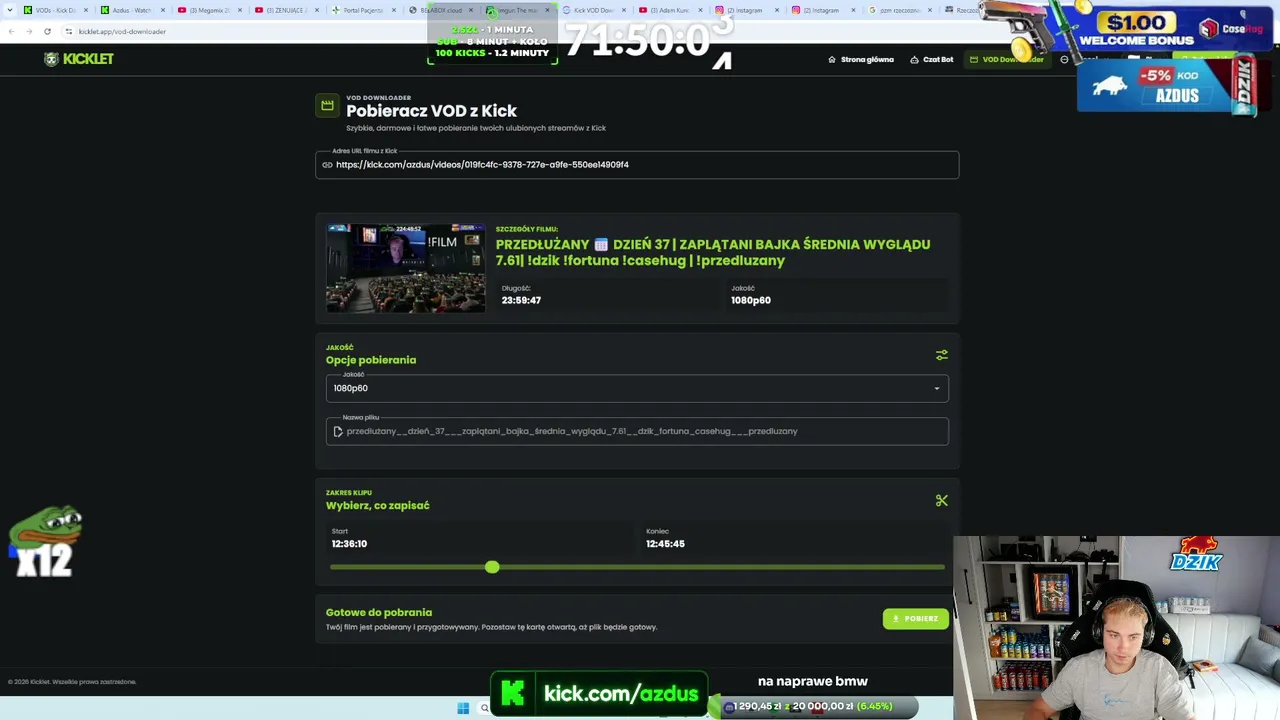This screenshot has width=1280, height=720.
Task: Open the 1080p60 quality dropdown
Action: tap(637, 388)
